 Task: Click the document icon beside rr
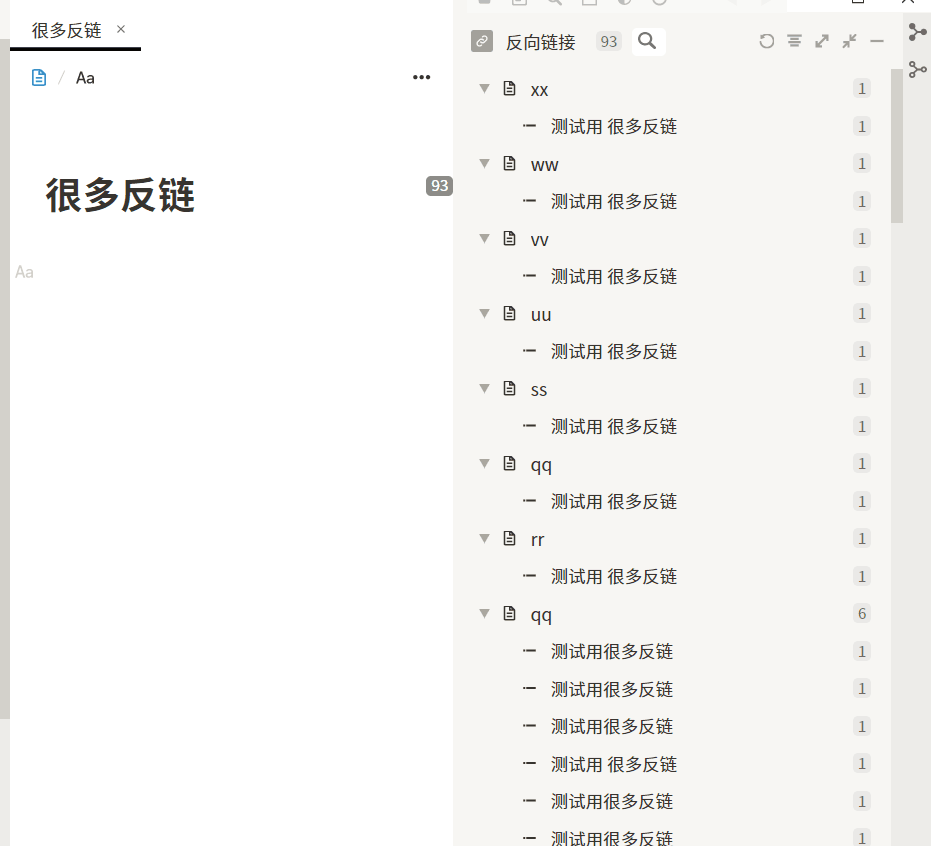tap(509, 538)
